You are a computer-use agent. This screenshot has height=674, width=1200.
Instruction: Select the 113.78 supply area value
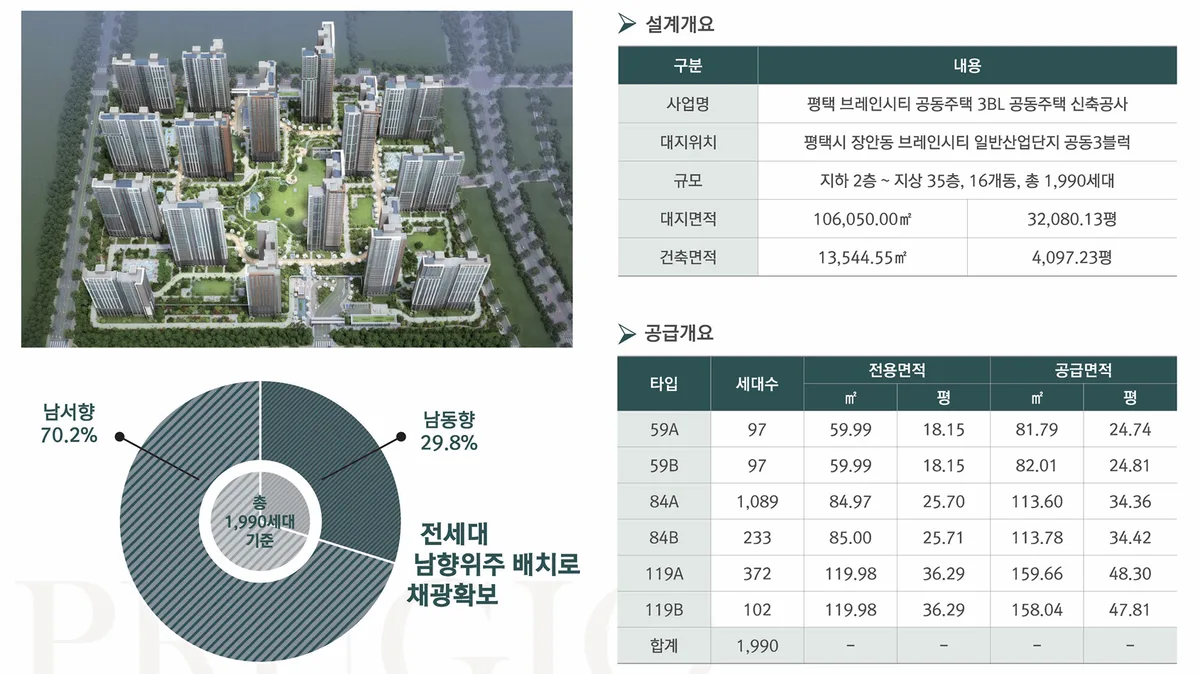pyautogui.click(x=1037, y=537)
